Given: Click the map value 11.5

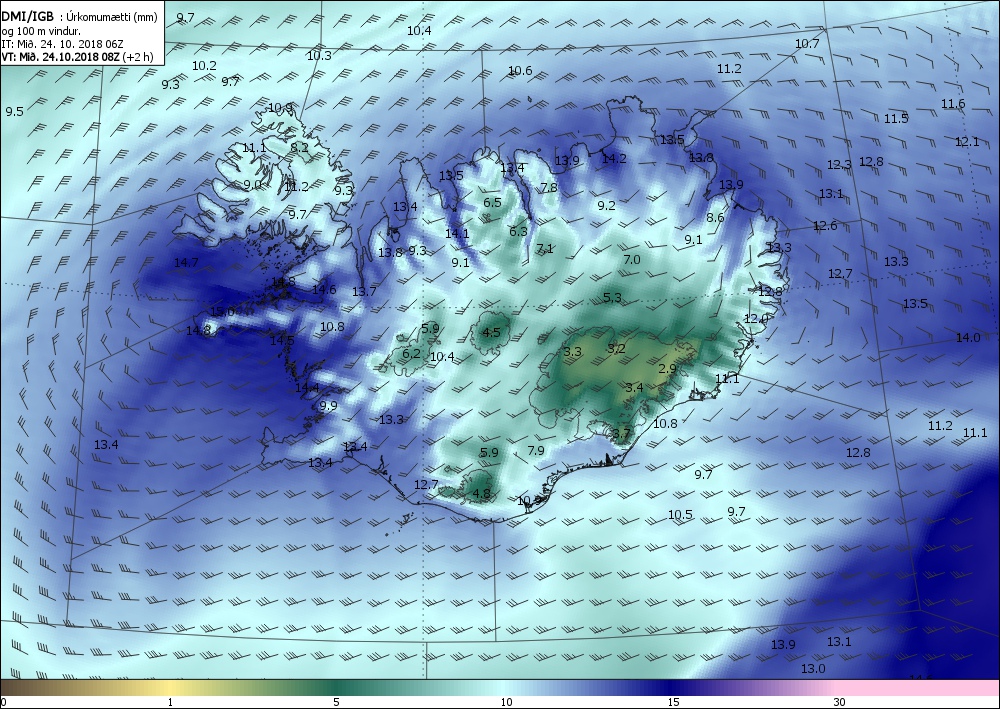Looking at the screenshot, I should coord(895,119).
